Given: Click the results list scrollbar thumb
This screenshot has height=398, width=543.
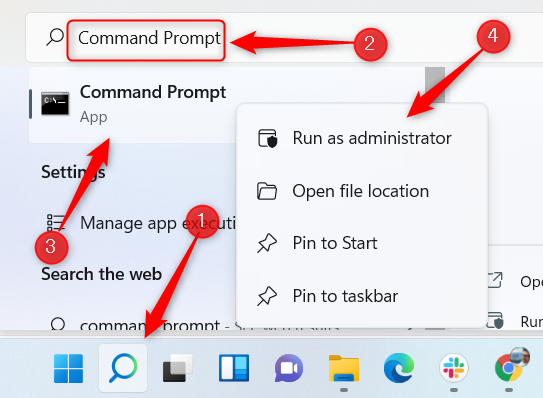Looking at the screenshot, I should [435, 85].
